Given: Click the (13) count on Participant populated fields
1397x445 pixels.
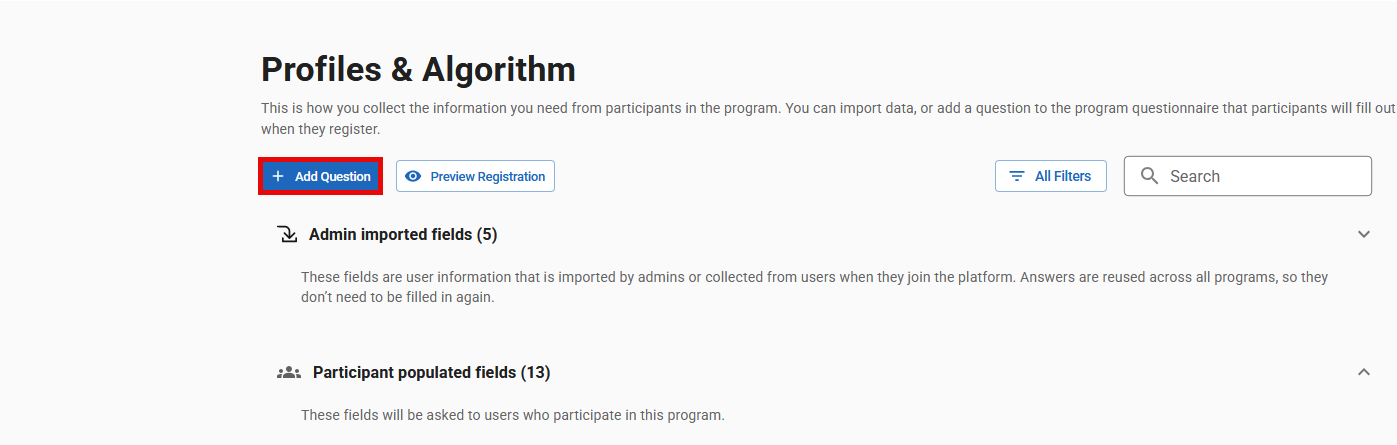Looking at the screenshot, I should (x=535, y=372).
